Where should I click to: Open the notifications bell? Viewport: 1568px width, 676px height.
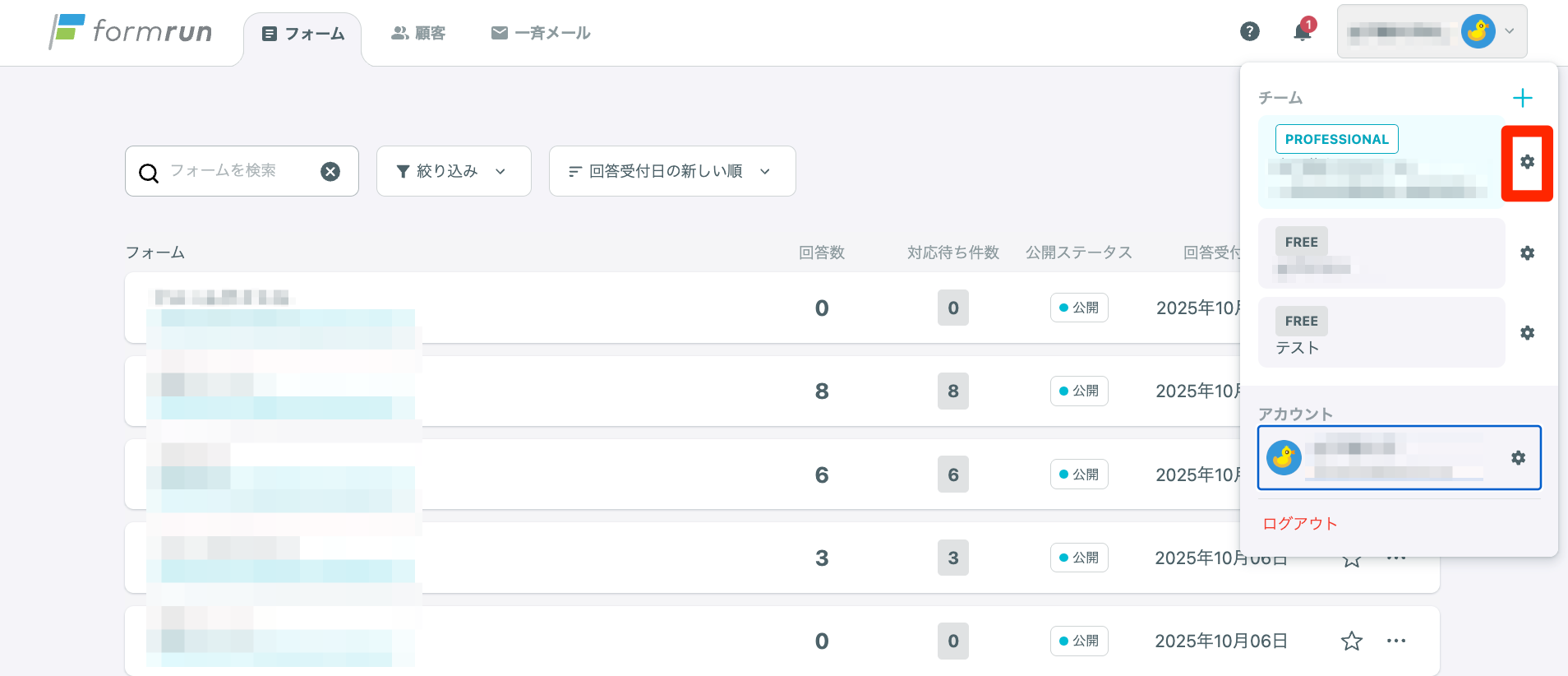(x=1303, y=32)
